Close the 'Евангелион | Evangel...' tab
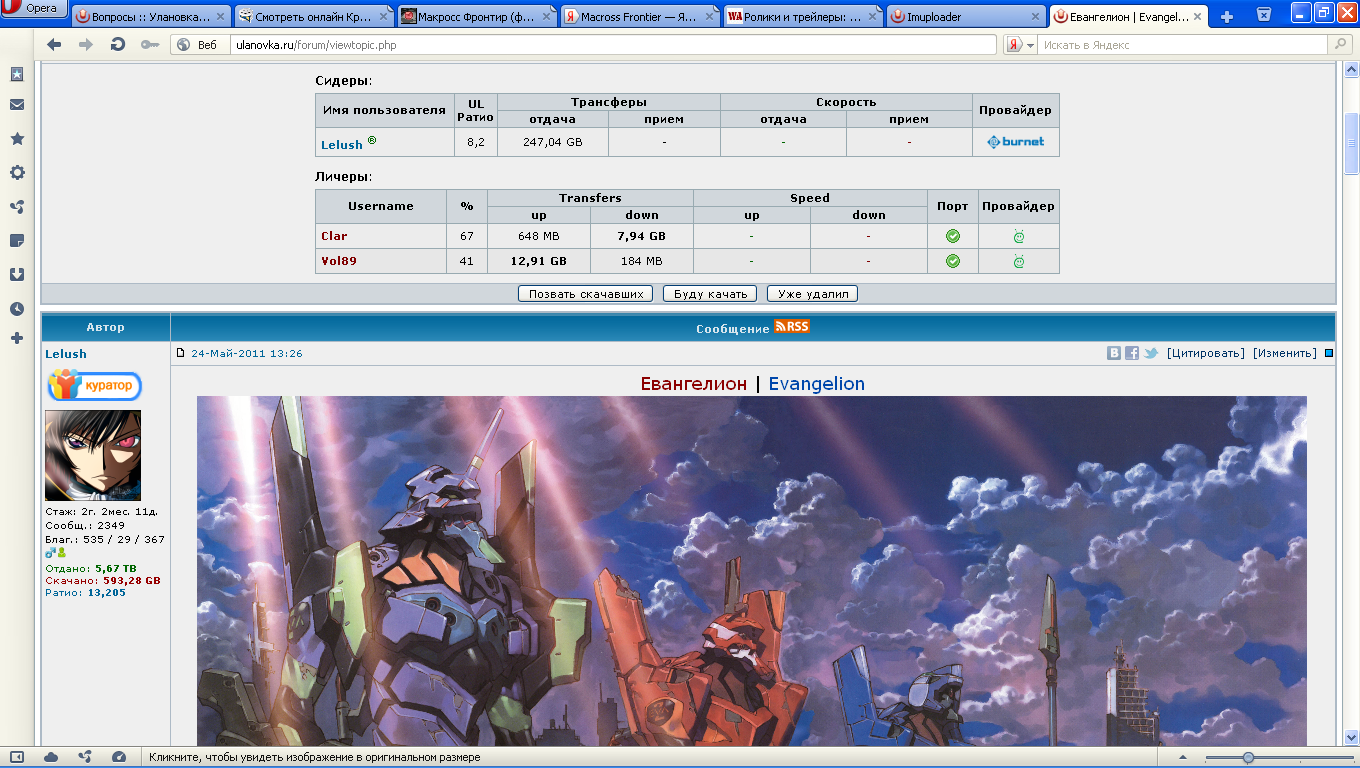 click(1197, 17)
